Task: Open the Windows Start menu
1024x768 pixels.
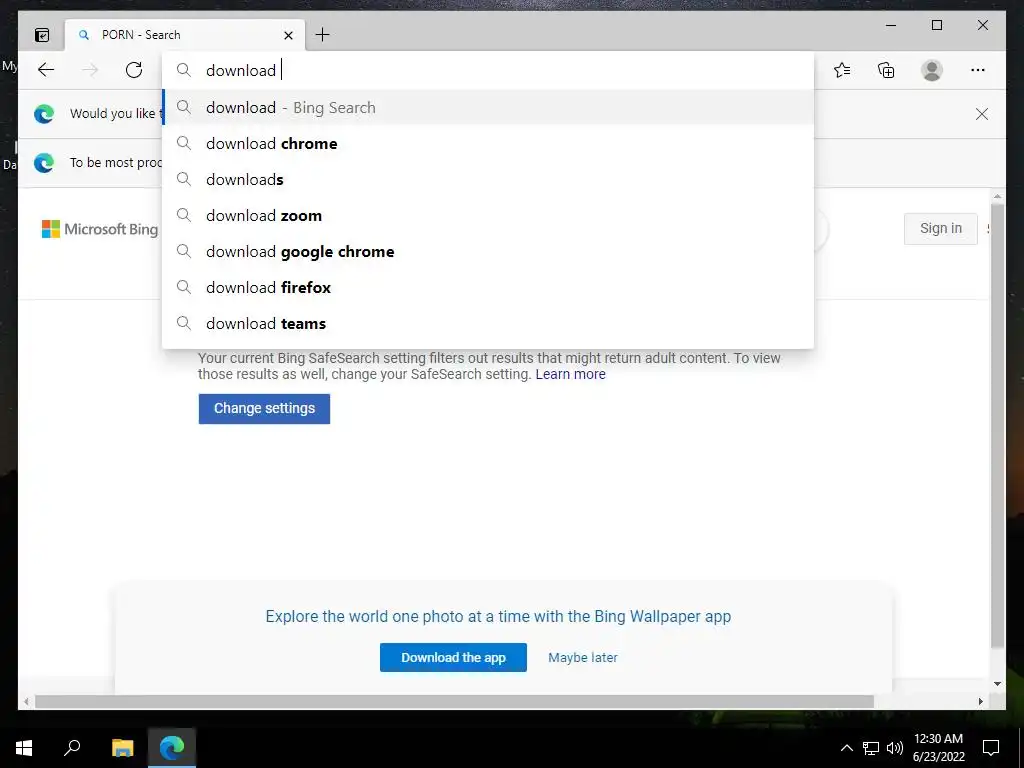Action: (x=24, y=748)
